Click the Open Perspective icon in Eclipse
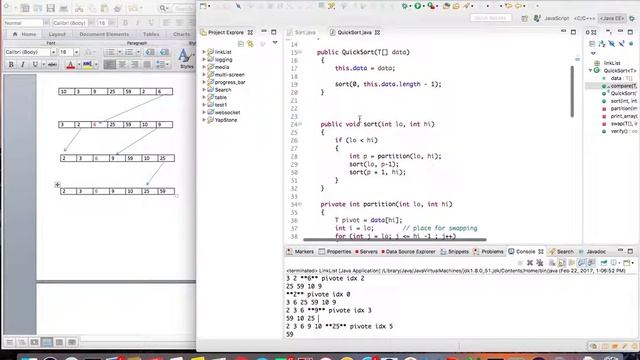This screenshot has height=360, width=640. pos(524,18)
